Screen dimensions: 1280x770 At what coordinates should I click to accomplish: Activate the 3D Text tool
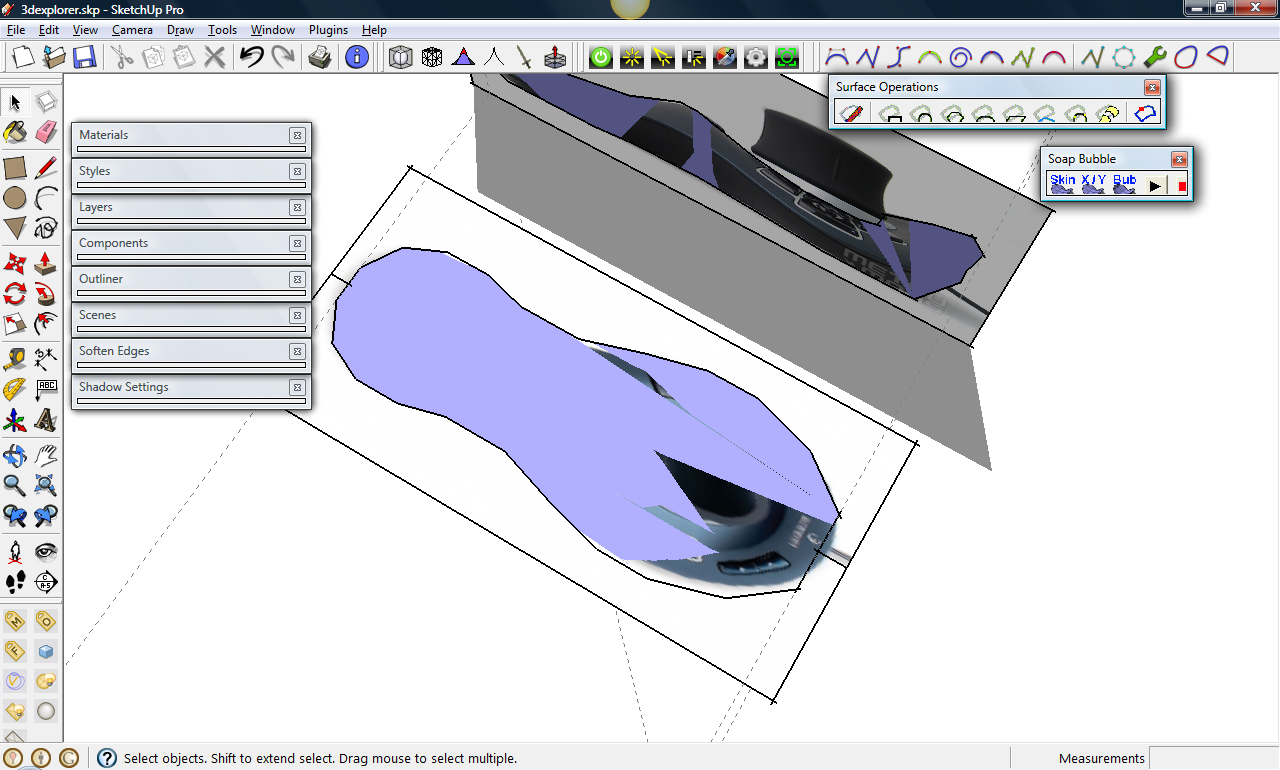tap(46, 420)
